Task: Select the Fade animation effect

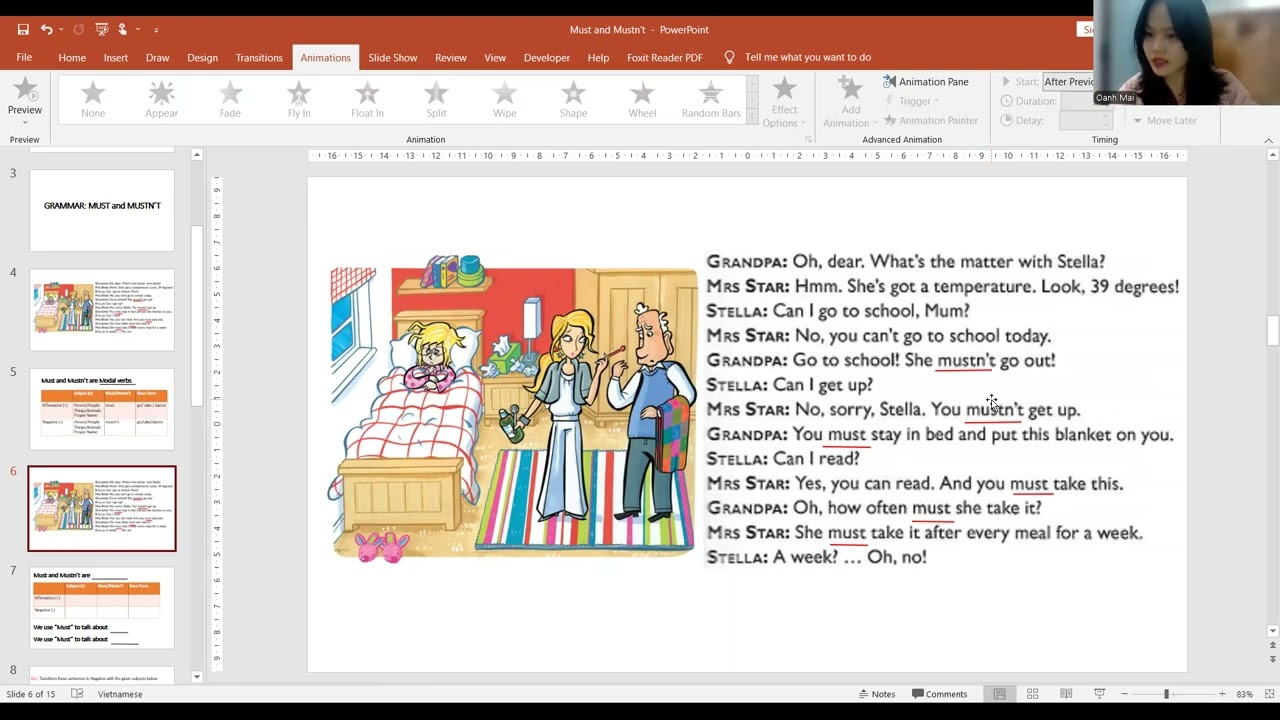Action: tap(230, 101)
